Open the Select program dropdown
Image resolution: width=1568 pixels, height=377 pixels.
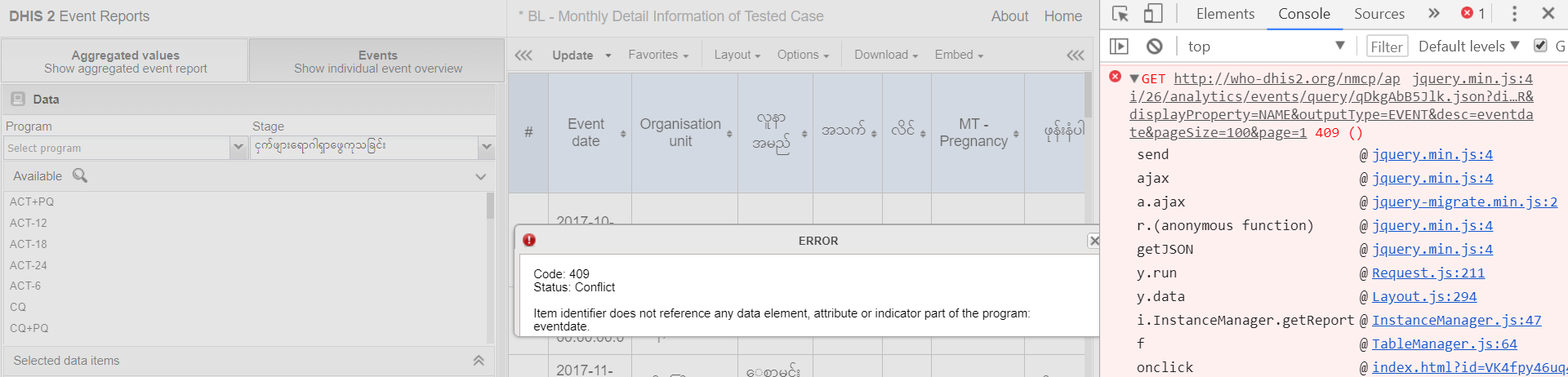[238, 148]
